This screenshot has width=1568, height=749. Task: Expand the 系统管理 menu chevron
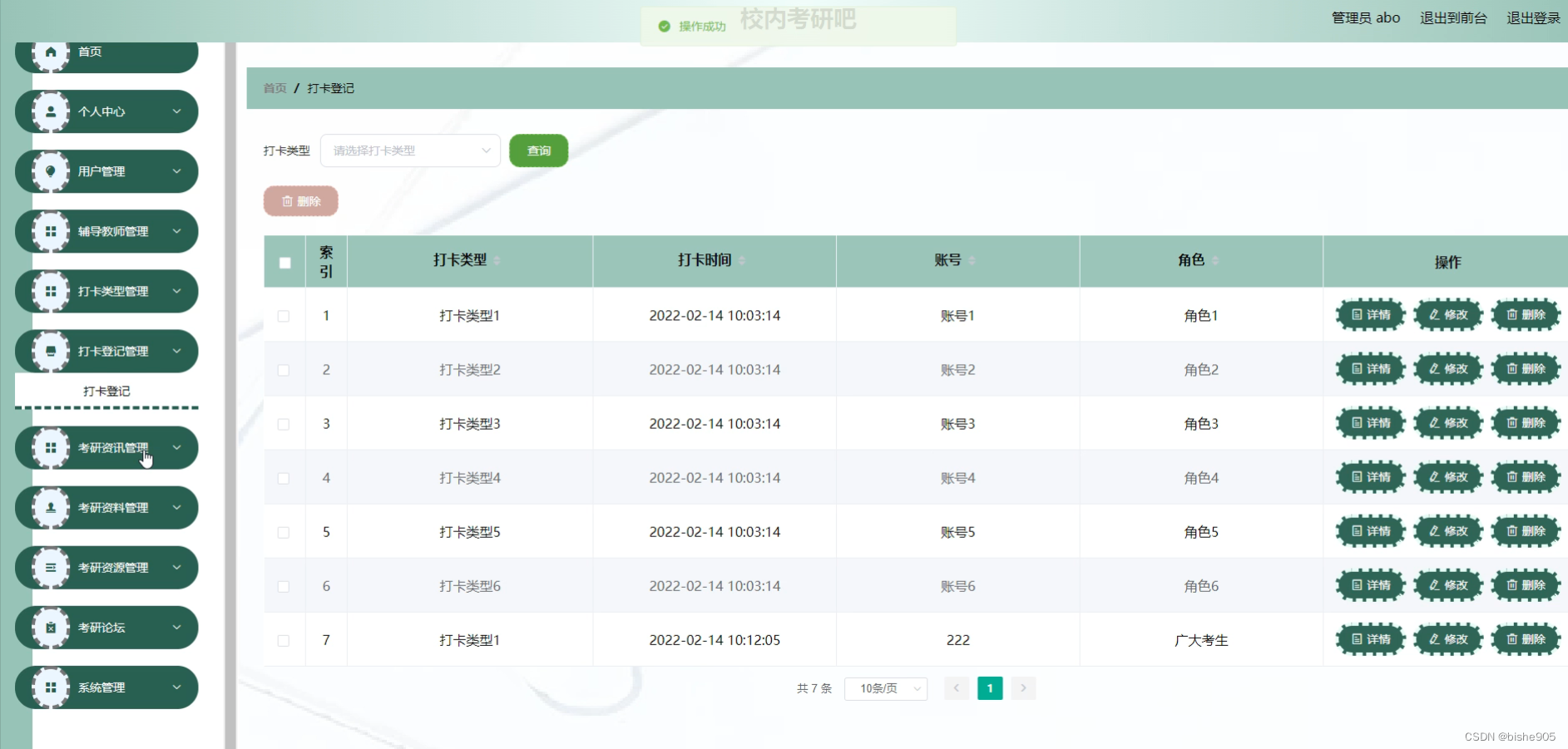[176, 687]
